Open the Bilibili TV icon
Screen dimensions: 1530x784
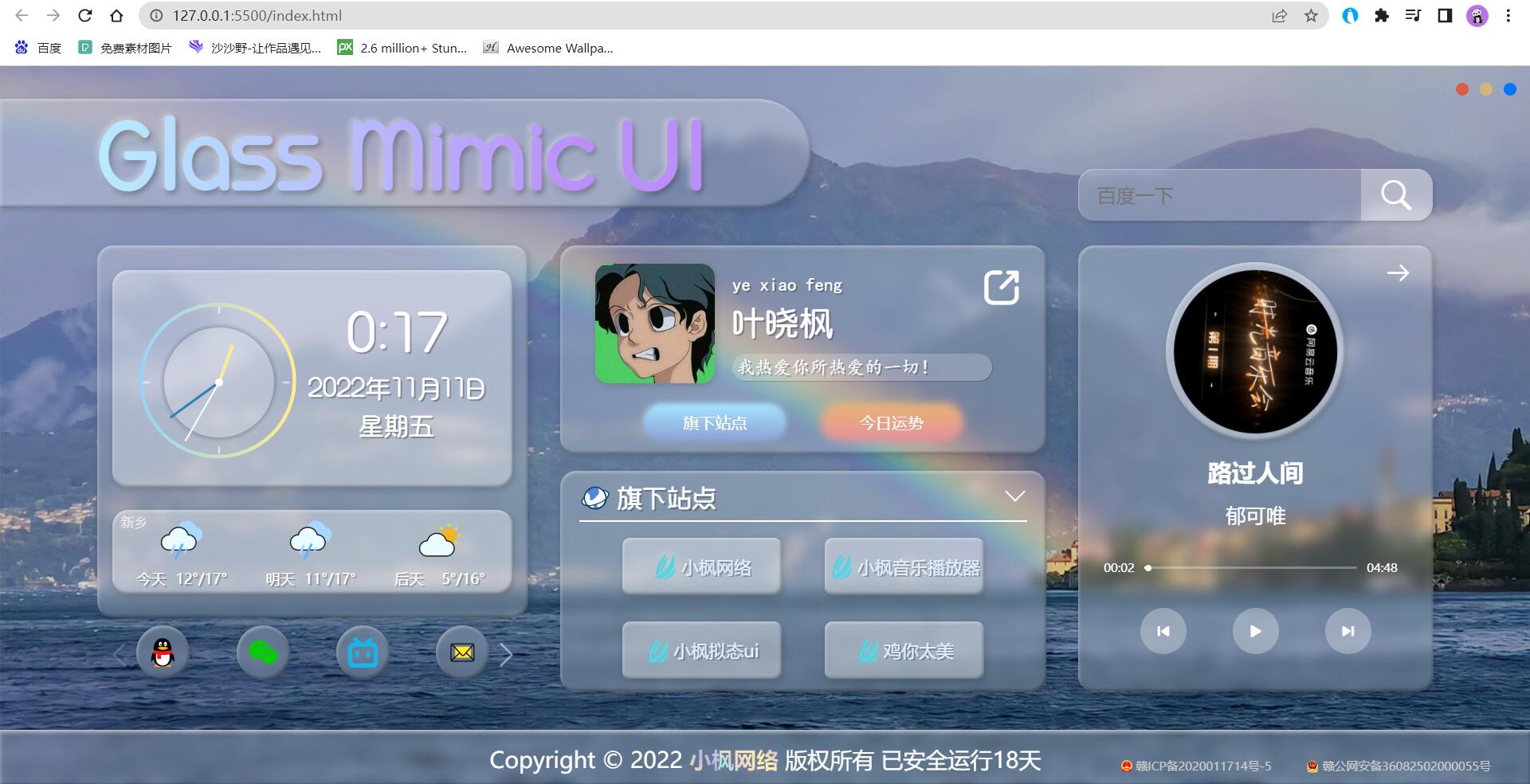363,653
